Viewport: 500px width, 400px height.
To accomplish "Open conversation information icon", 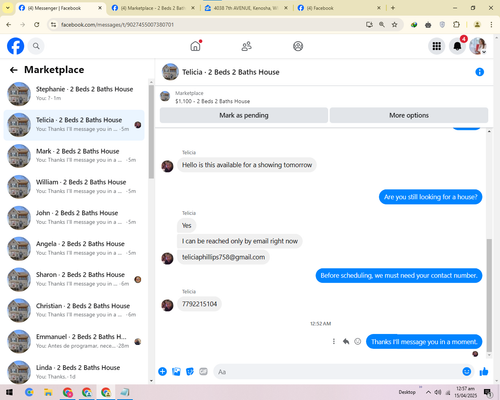I will click(479, 72).
